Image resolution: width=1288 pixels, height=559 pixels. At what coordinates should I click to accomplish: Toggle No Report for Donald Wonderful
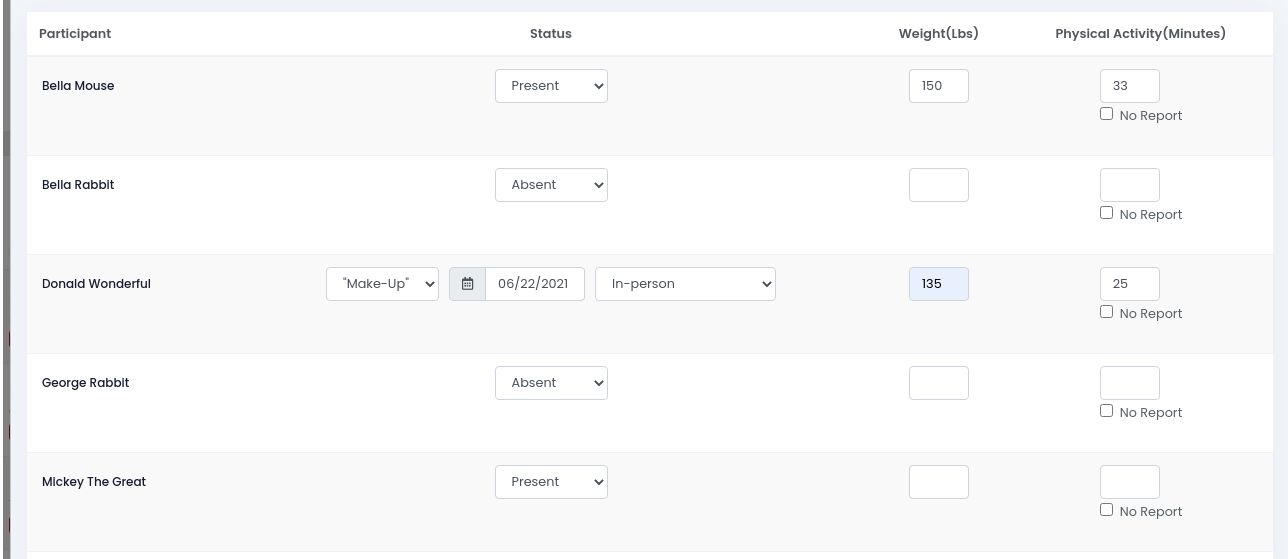tap(1106, 312)
